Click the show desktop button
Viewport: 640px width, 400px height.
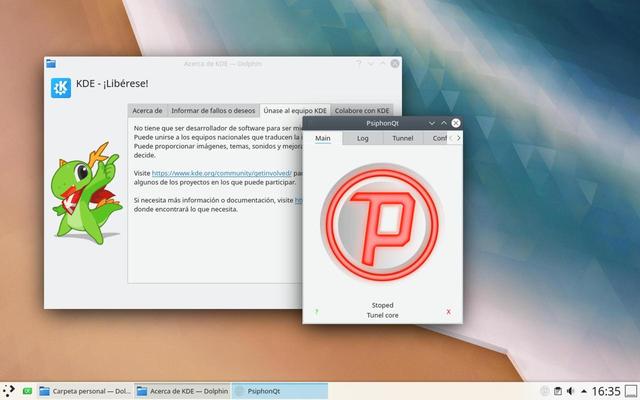tap(631, 391)
